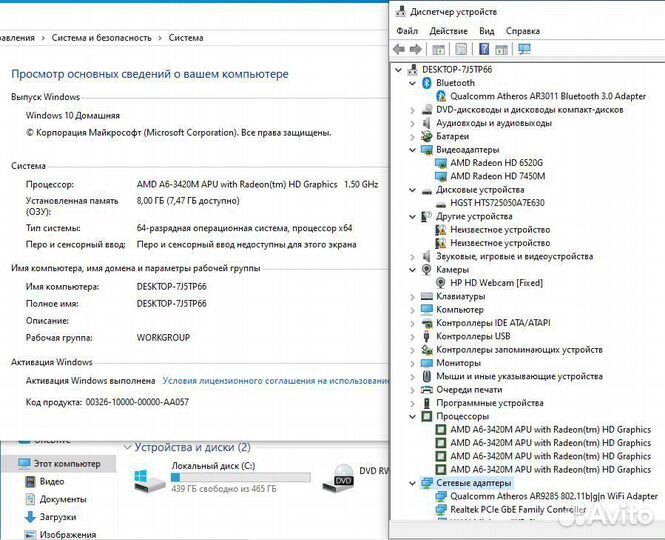Expand DVD-дисководы и дисководы компакт-дисков
The image size is (665, 540).
coord(412,110)
